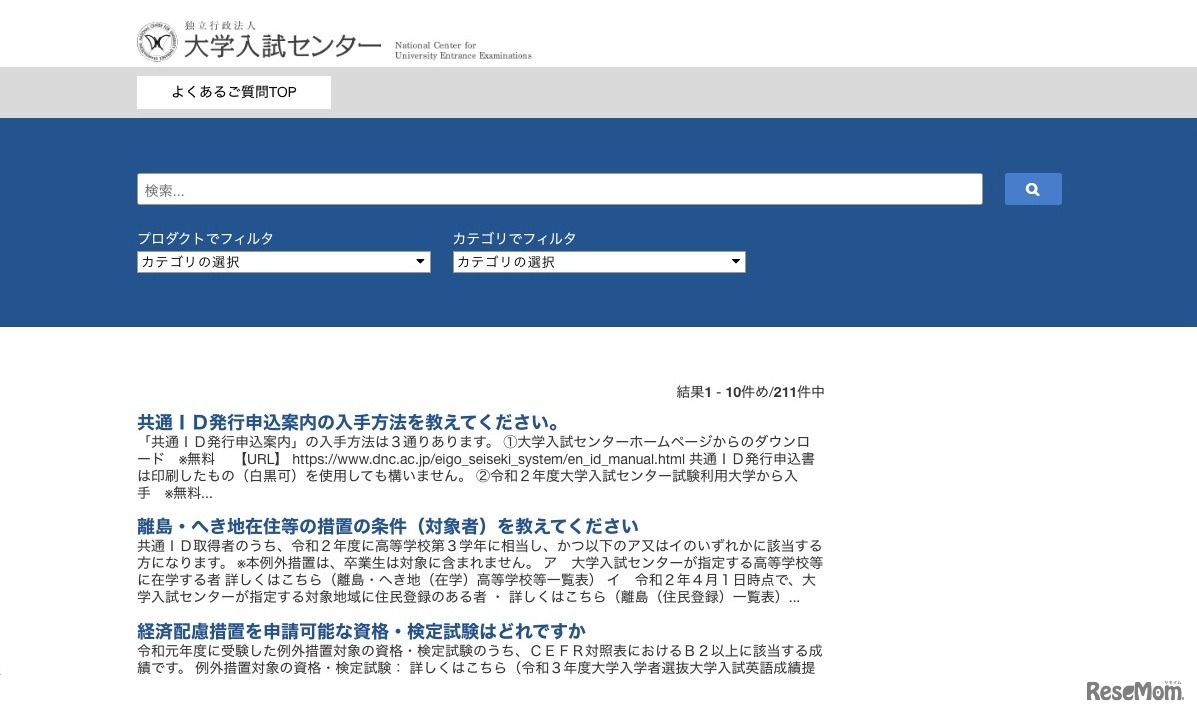Click the dropdown arrow on the product filter
1197x714 pixels.
point(419,261)
